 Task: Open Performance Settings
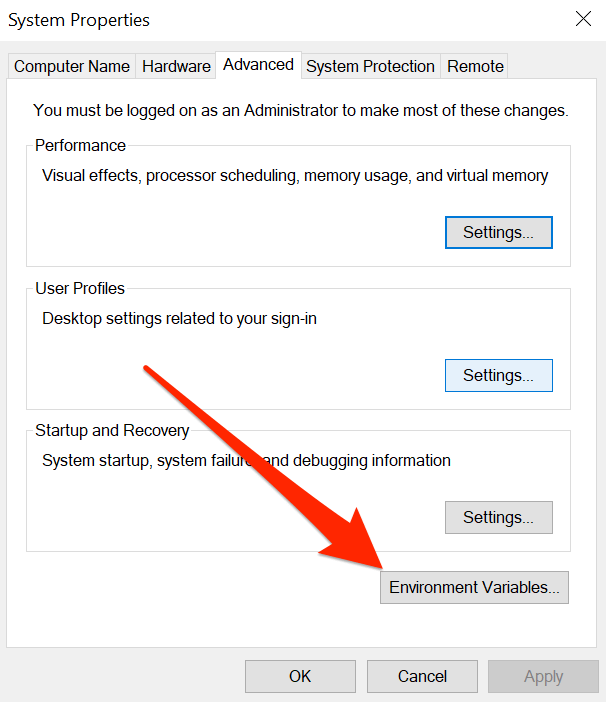coord(498,232)
